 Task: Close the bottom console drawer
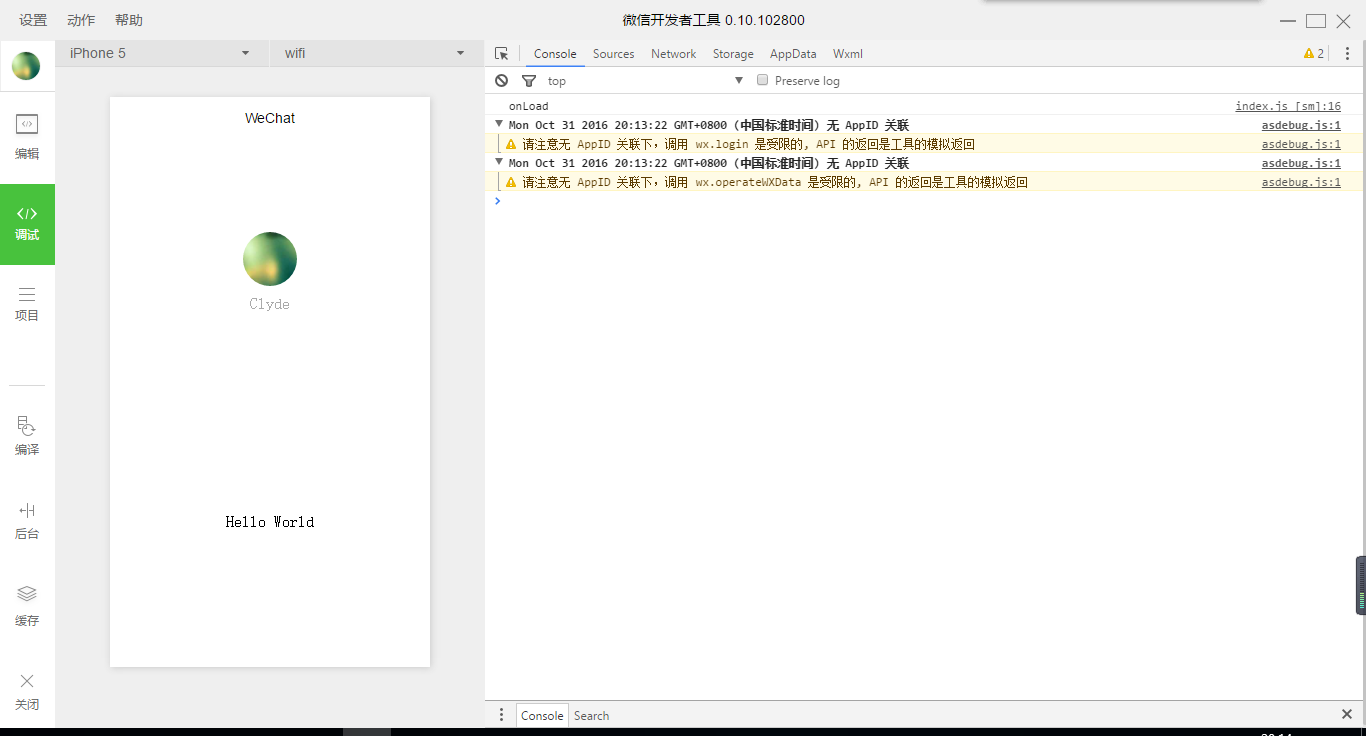[1347, 714]
